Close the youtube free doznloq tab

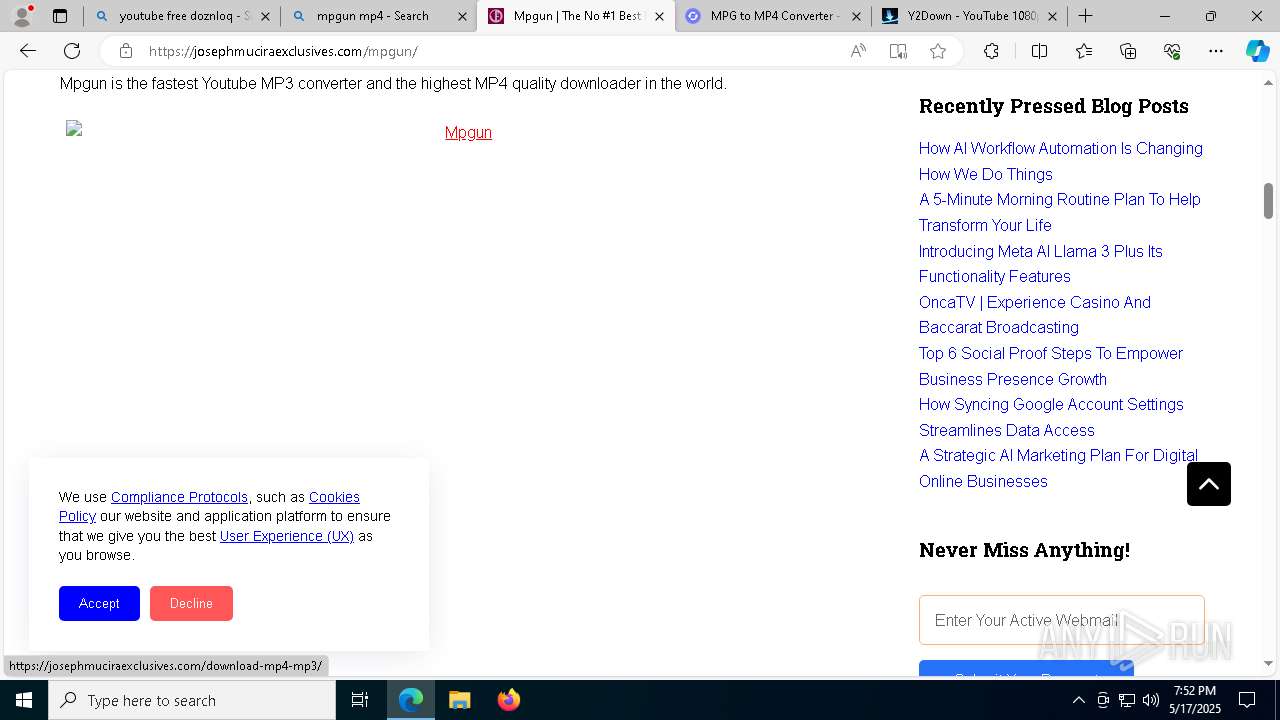click(x=265, y=16)
